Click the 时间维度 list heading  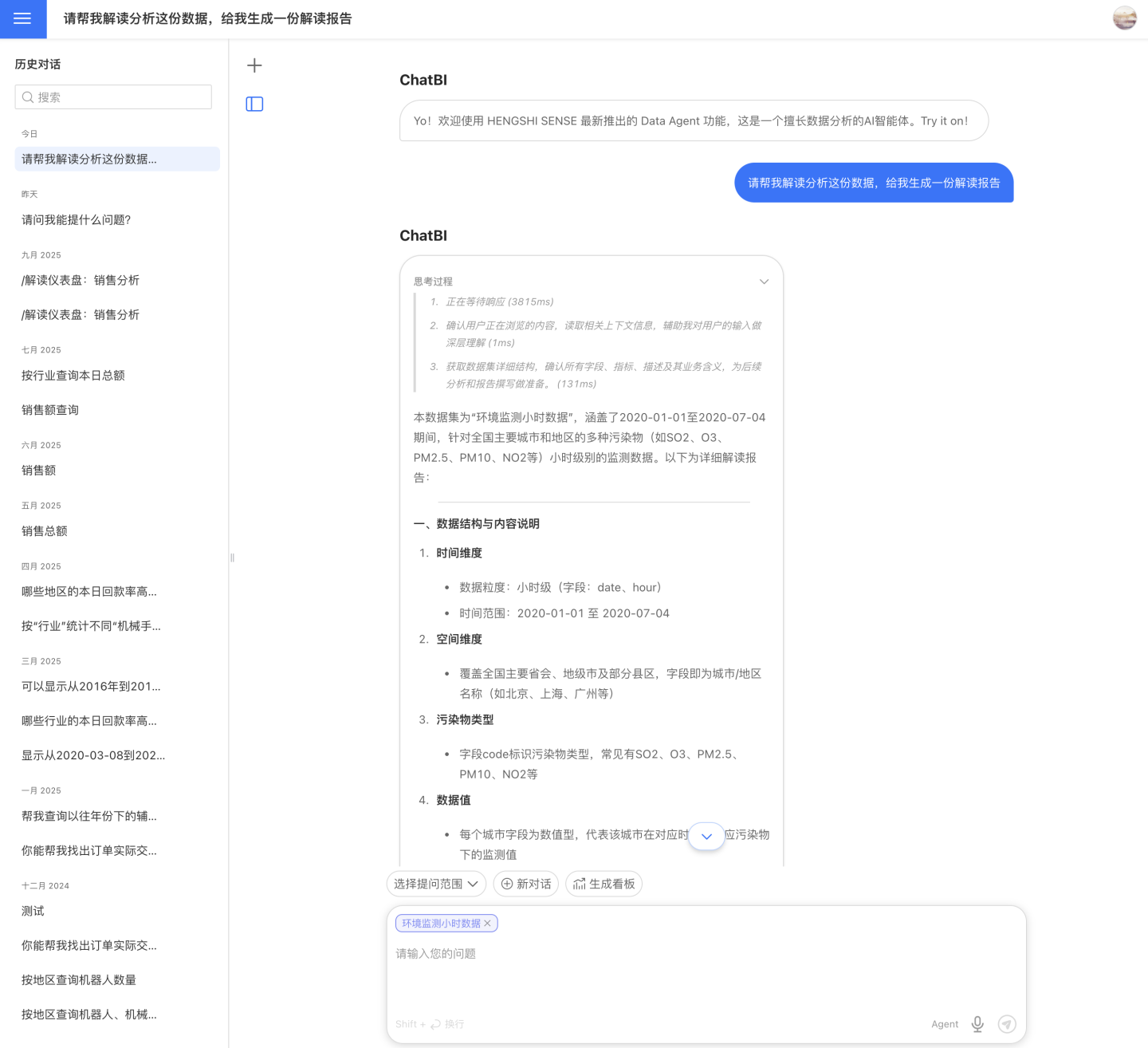[x=459, y=553]
